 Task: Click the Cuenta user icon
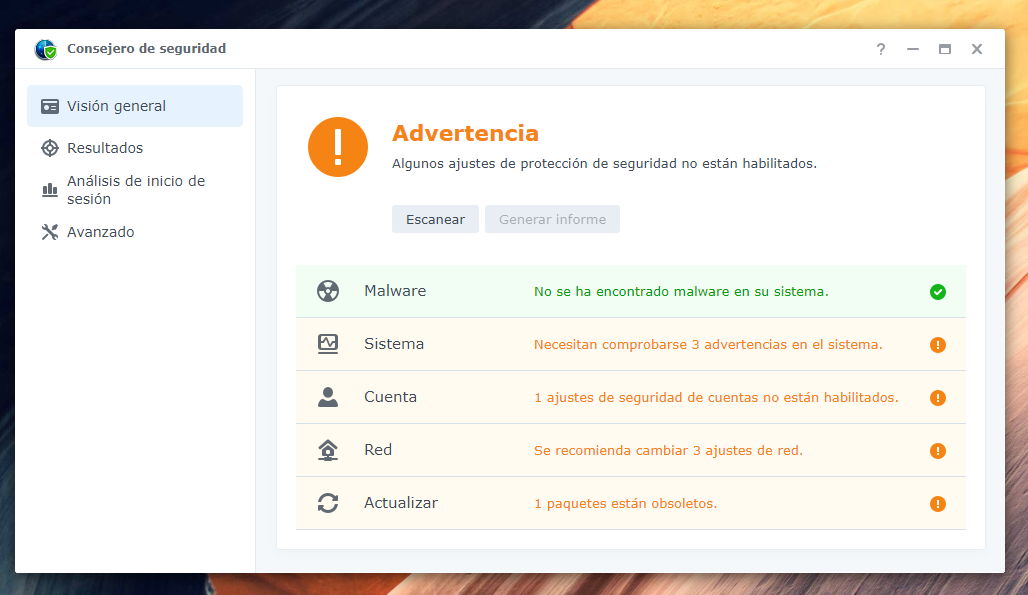[328, 397]
